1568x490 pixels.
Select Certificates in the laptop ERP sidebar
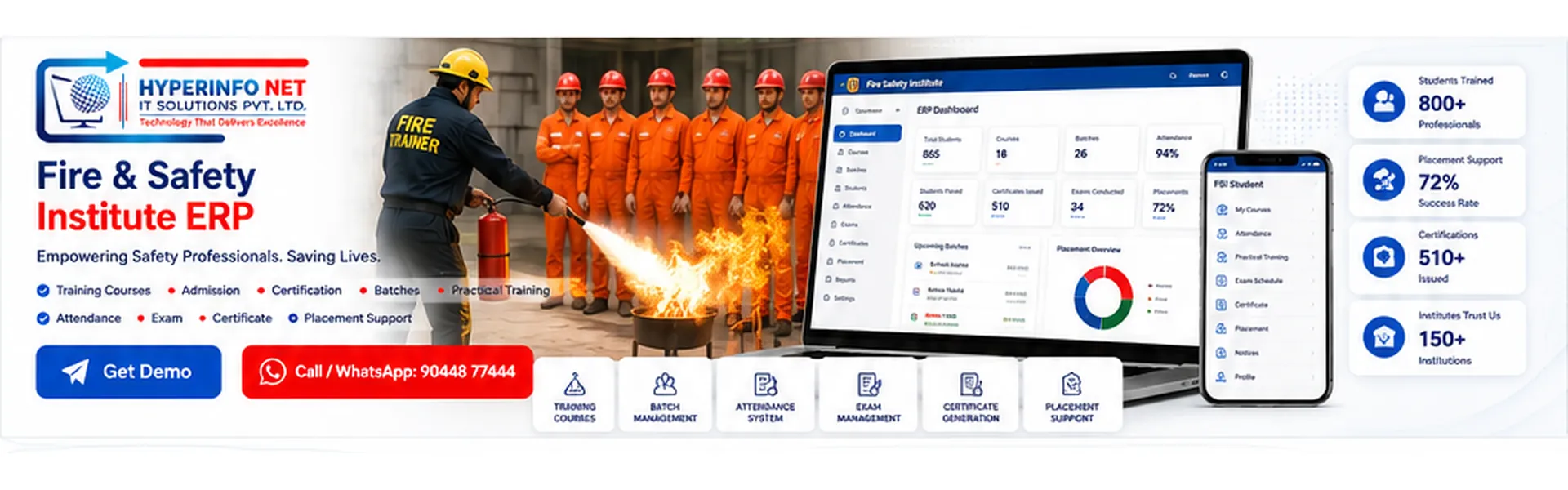click(849, 243)
